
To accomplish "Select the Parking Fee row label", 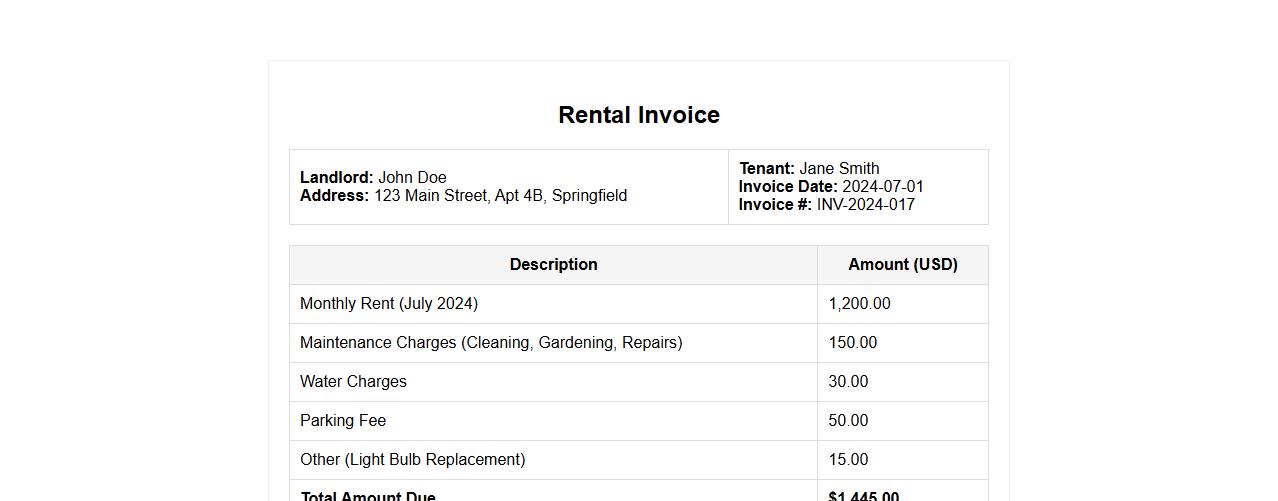I will [x=343, y=421].
